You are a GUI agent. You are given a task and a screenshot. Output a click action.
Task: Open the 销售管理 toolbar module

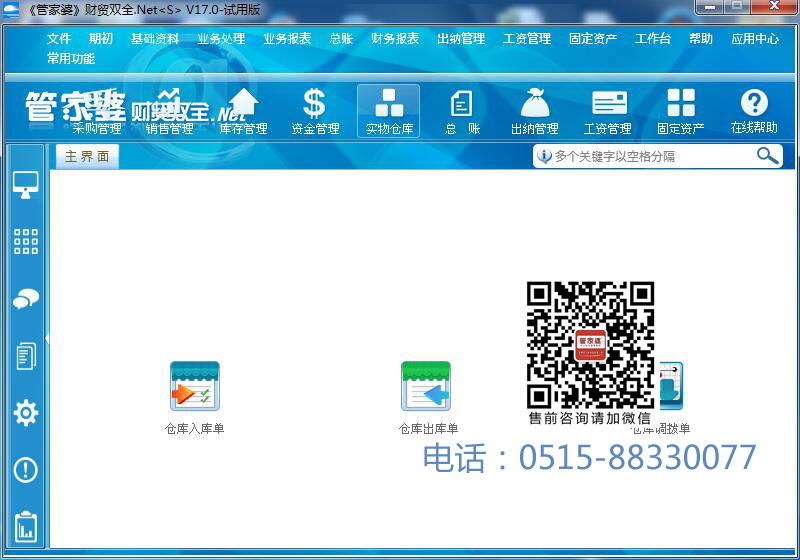(x=169, y=112)
